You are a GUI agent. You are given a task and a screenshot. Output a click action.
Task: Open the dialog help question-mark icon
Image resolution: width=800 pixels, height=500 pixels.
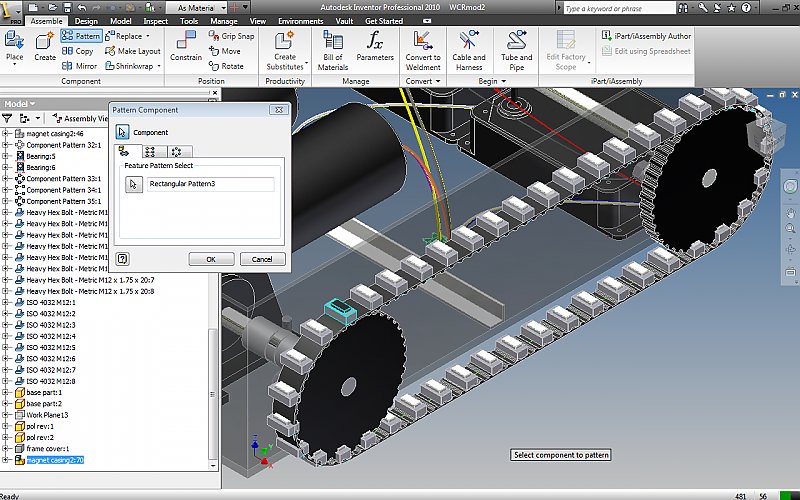pyautogui.click(x=123, y=259)
